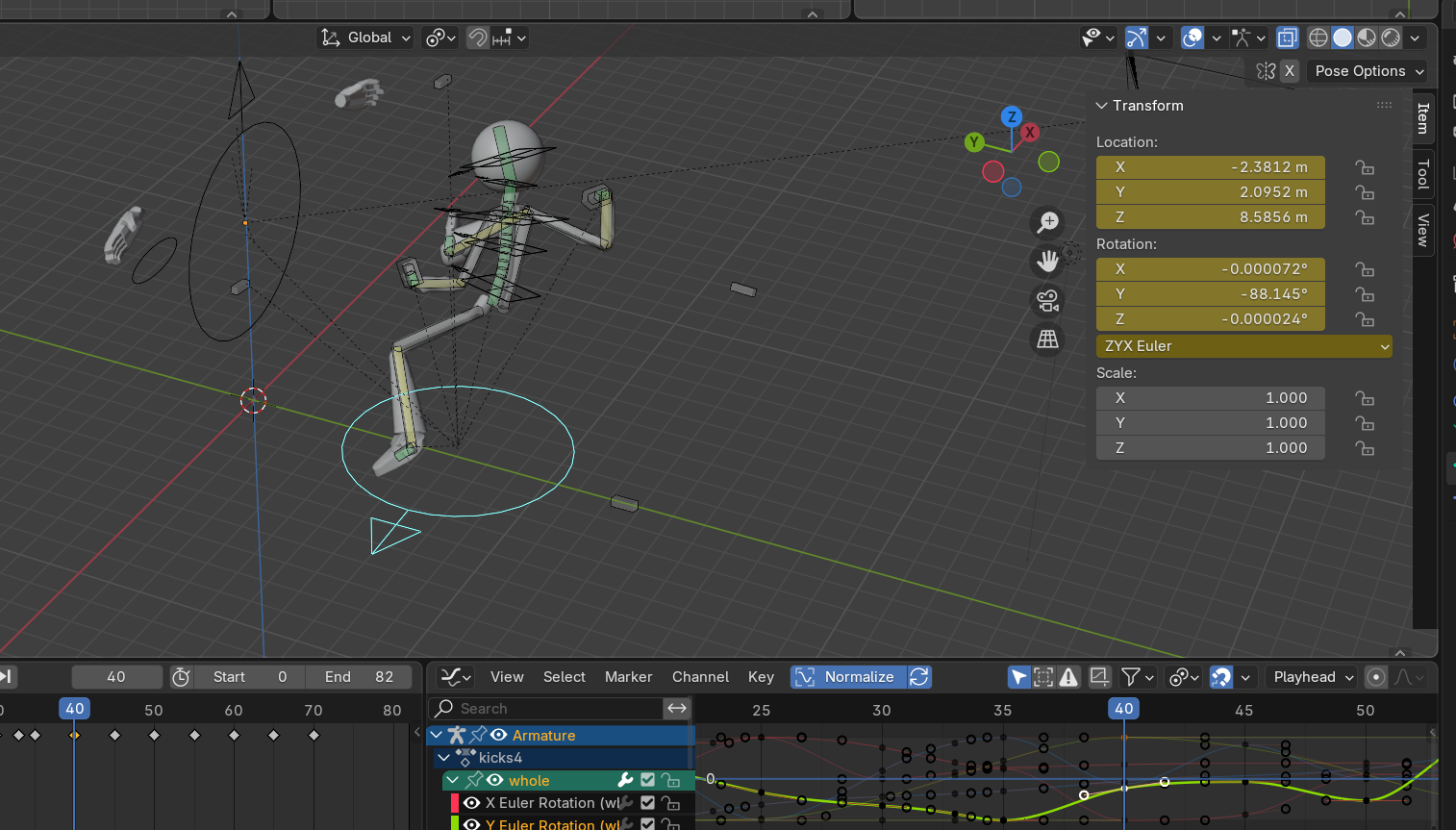
Task: Collapse the kicks4 action row
Action: pos(444,758)
